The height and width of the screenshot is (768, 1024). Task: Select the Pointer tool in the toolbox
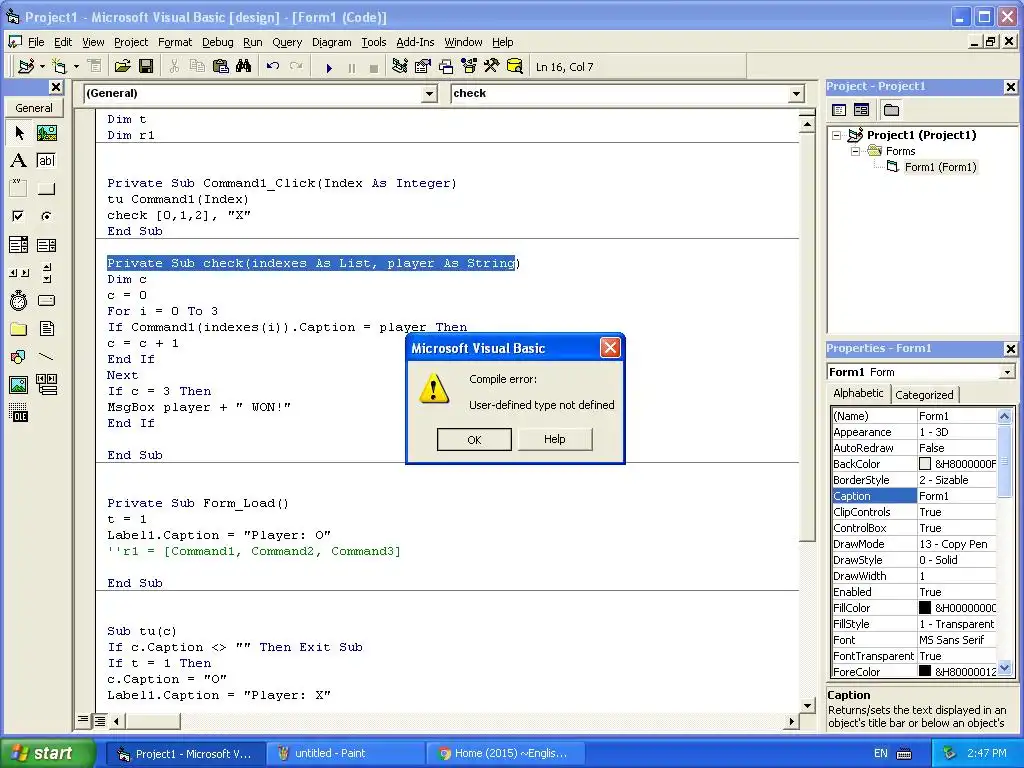point(19,133)
